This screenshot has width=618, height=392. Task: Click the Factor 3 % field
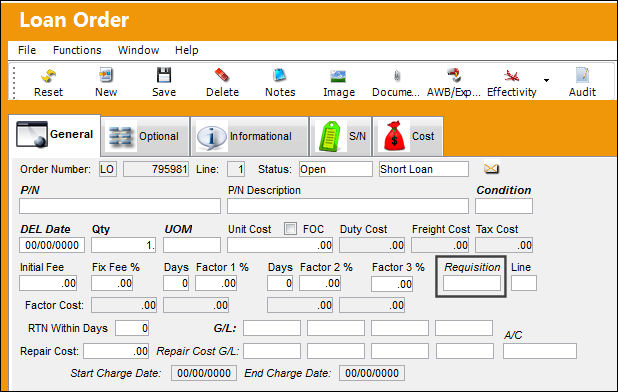point(392,284)
